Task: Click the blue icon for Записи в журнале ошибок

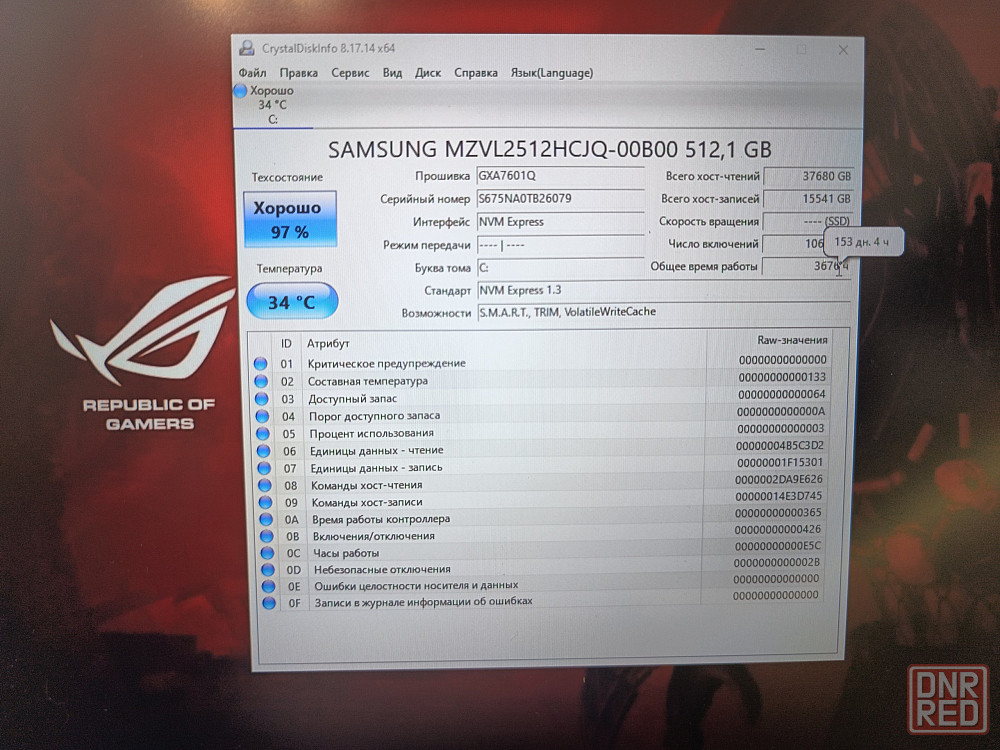Action: pos(269,603)
